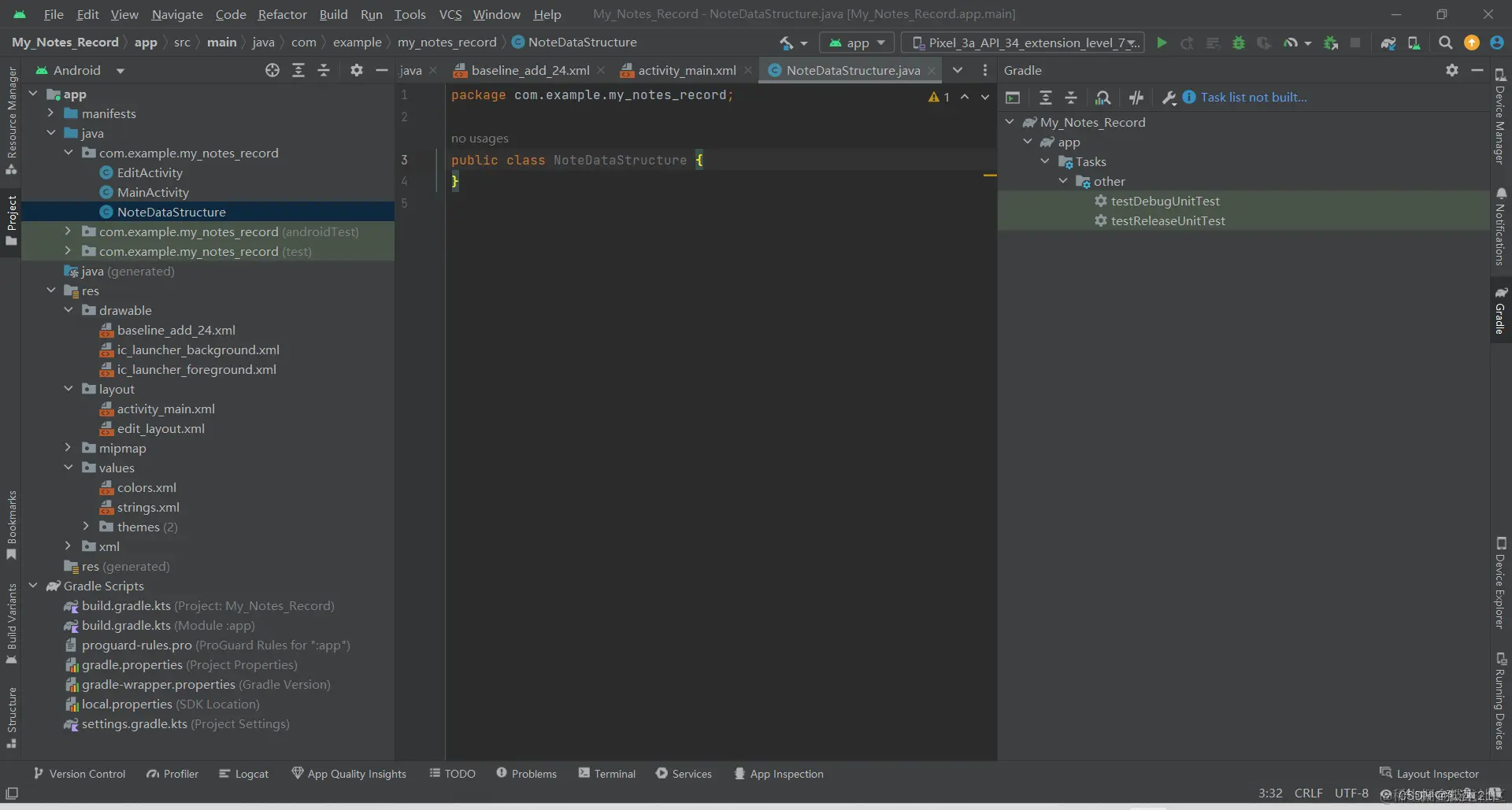Click the Profile app gauge icon

click(1290, 43)
